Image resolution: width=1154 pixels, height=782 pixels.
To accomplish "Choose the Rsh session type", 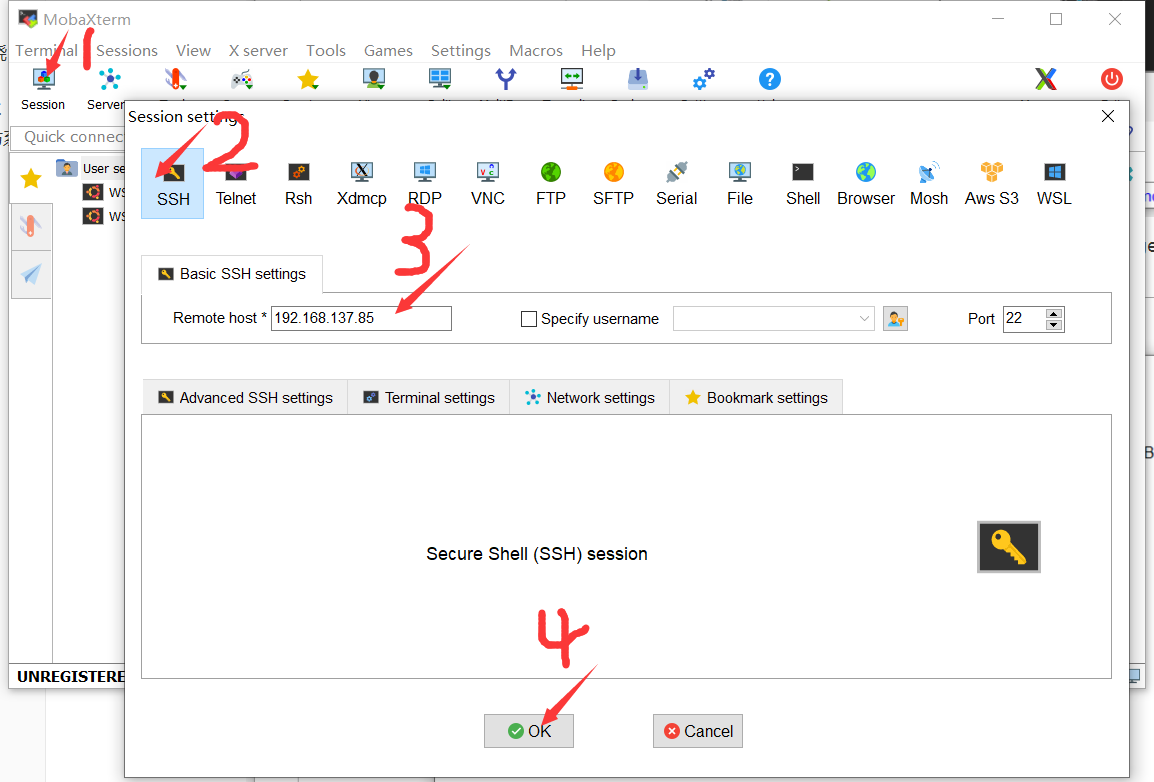I will (298, 183).
